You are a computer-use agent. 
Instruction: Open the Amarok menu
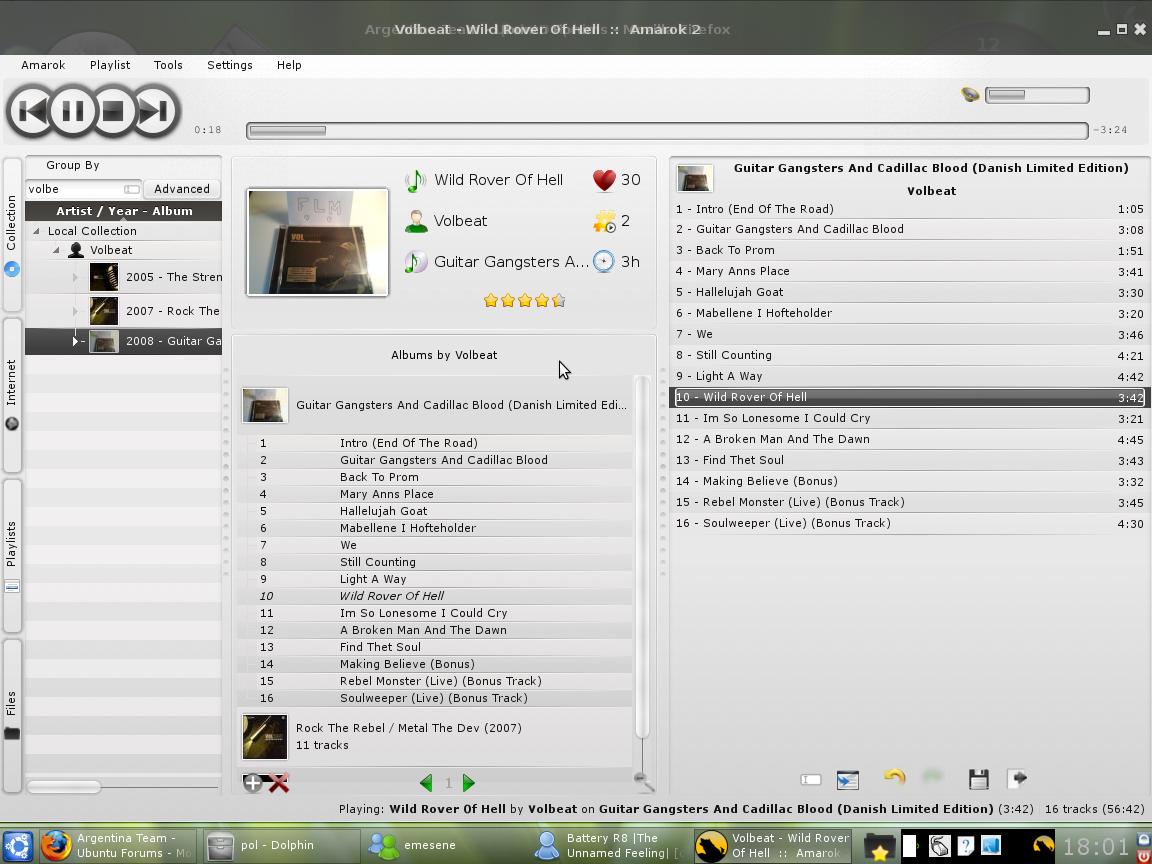pyautogui.click(x=43, y=65)
